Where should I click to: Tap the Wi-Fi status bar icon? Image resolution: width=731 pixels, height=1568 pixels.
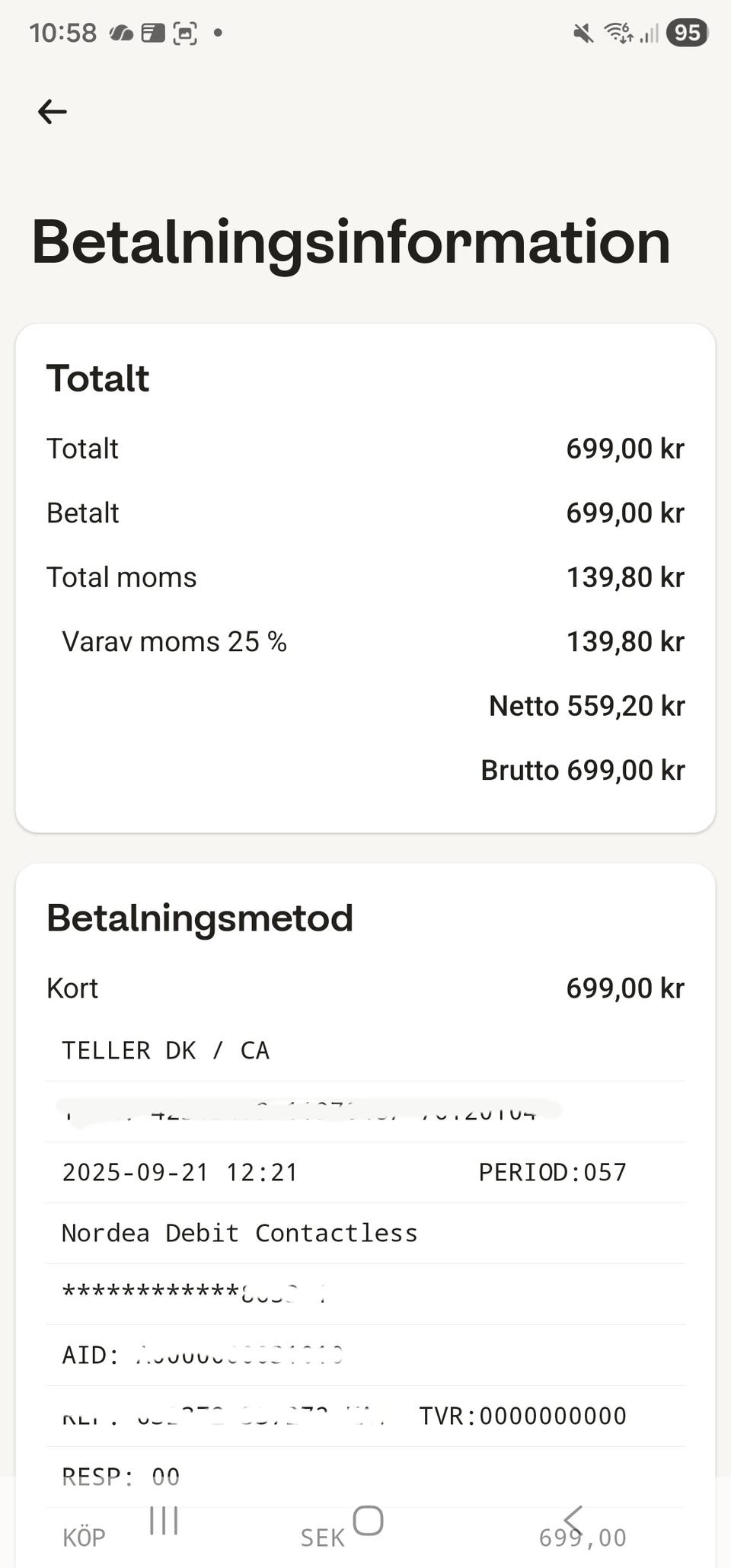[618, 33]
